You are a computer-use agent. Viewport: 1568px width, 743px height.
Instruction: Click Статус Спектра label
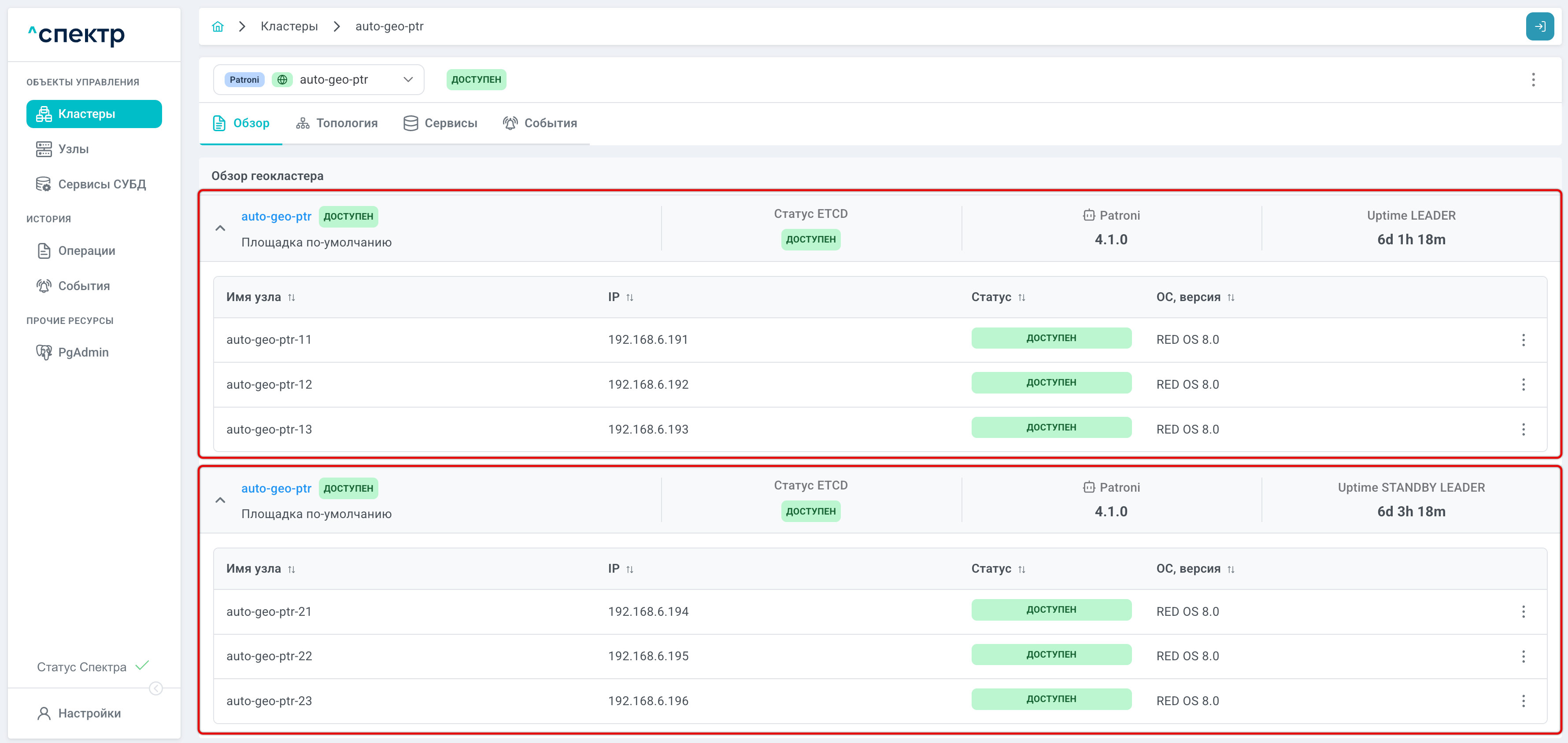coord(81,667)
